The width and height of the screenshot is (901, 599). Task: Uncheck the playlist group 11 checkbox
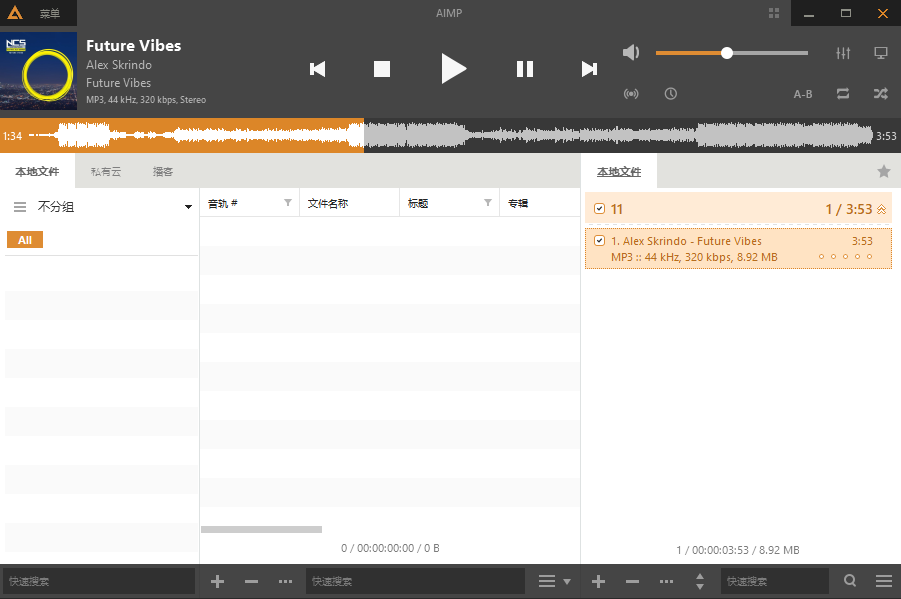pos(599,209)
